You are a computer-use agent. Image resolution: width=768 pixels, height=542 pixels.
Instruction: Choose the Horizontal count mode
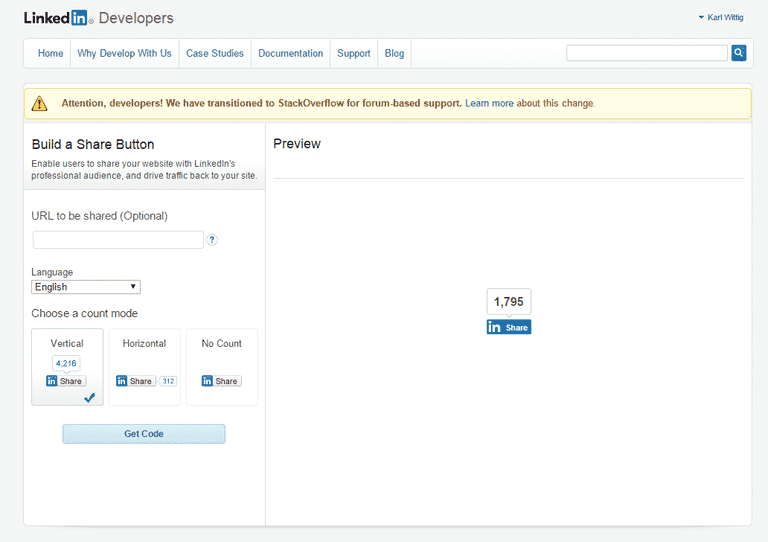click(144, 344)
